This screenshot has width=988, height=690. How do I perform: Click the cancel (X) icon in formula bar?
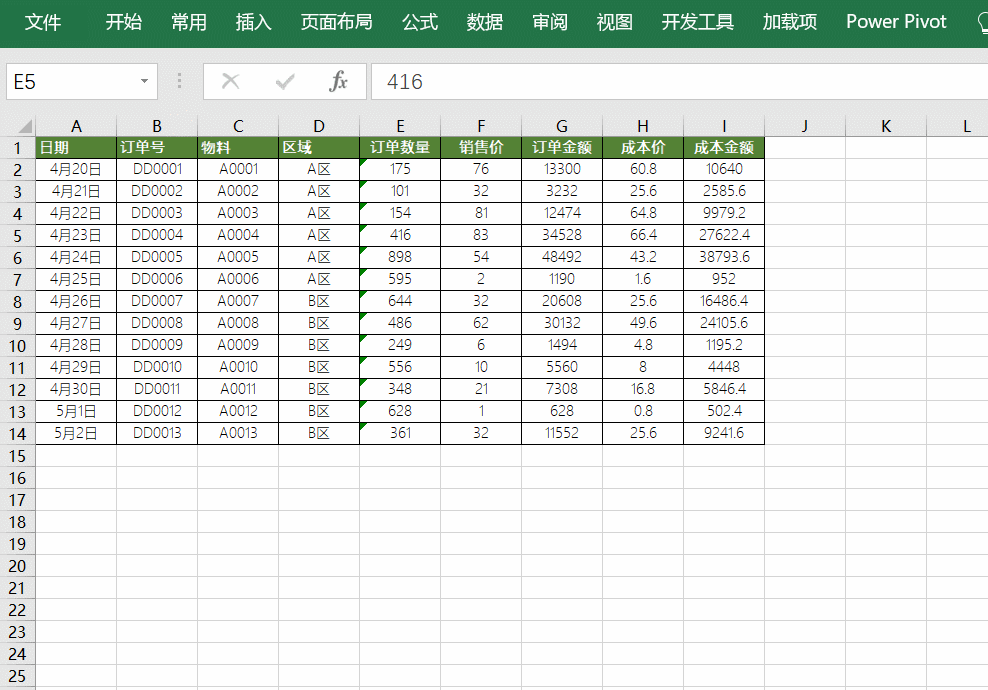(231, 81)
